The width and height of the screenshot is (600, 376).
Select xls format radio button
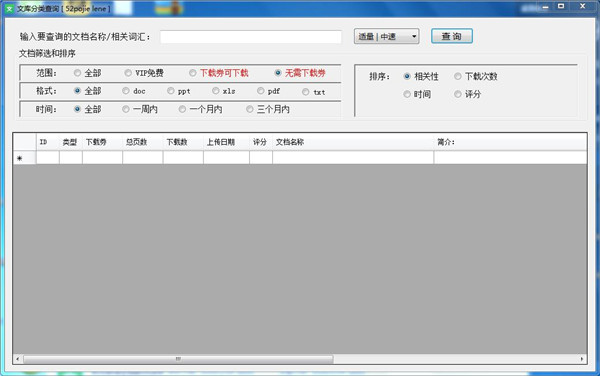pyautogui.click(x=224, y=91)
